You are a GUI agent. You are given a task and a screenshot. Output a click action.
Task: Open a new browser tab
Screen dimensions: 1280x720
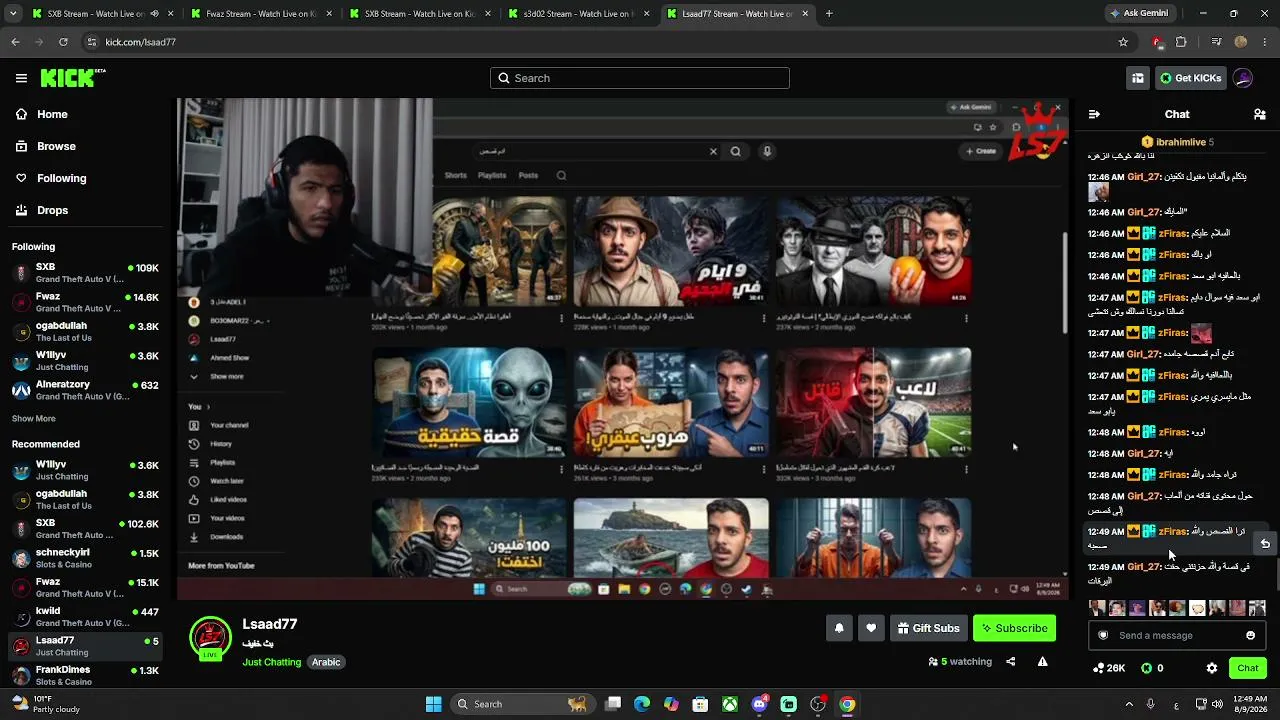pos(829,14)
